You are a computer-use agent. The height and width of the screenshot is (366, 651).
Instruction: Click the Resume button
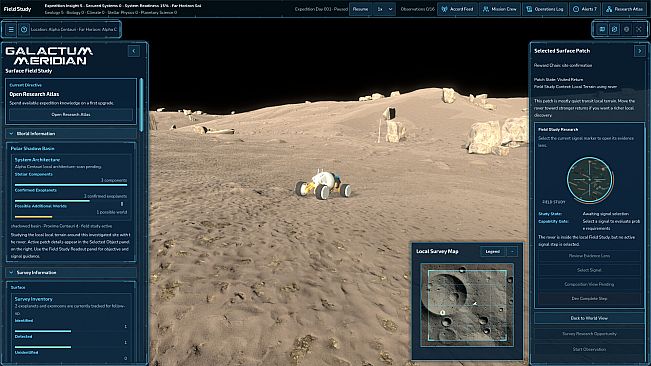click(x=360, y=9)
